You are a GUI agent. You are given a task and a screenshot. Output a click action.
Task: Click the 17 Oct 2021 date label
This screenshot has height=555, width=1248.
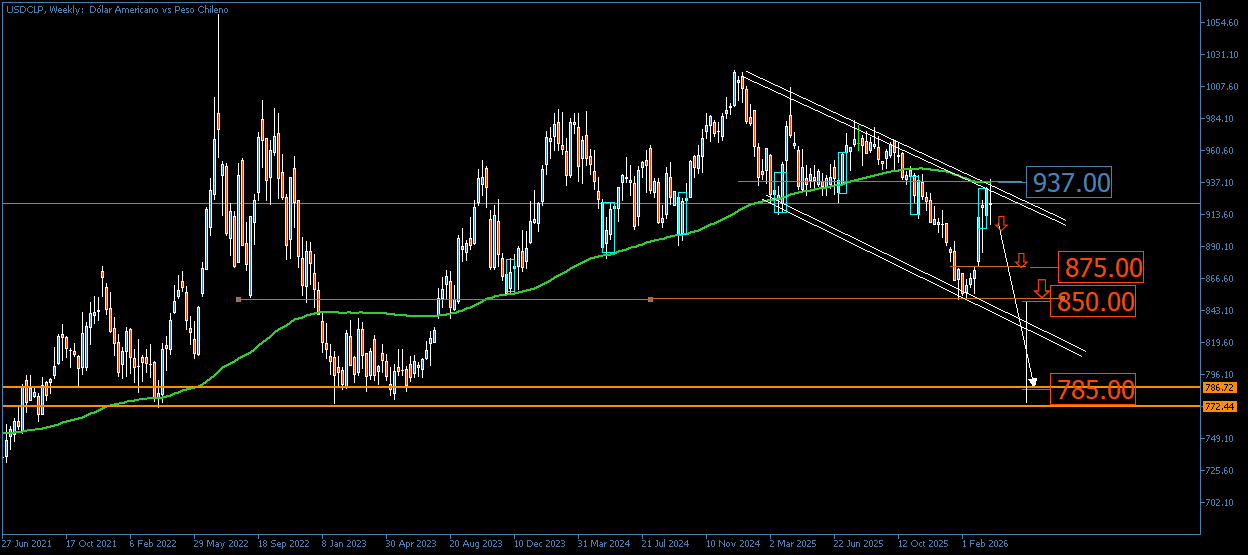(91, 544)
